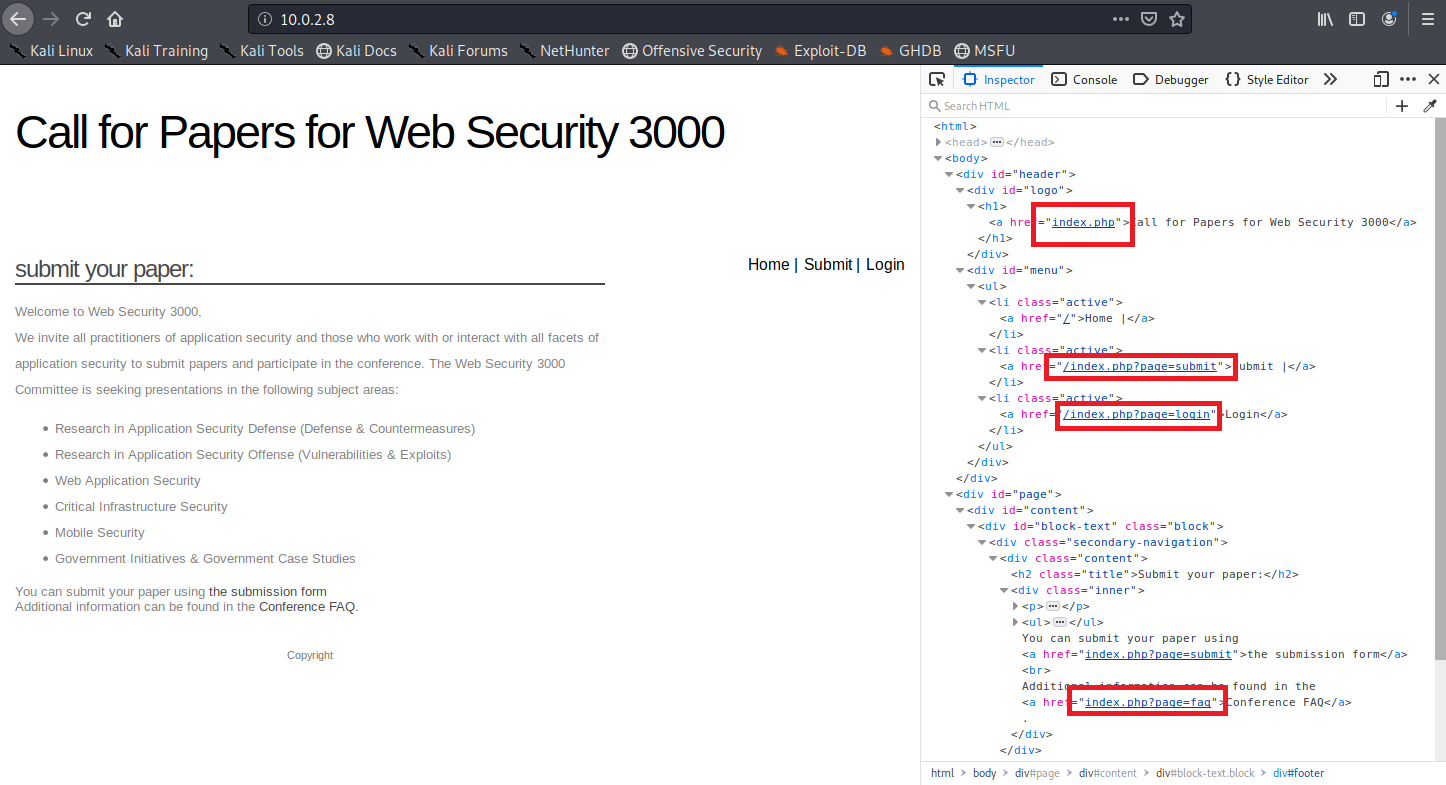This screenshot has width=1446, height=785.
Task: Switch to the Debugger tab
Action: point(1171,80)
